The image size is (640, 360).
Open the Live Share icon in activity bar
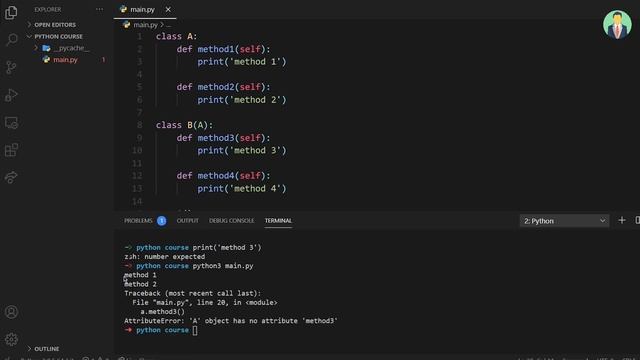tap(11, 177)
